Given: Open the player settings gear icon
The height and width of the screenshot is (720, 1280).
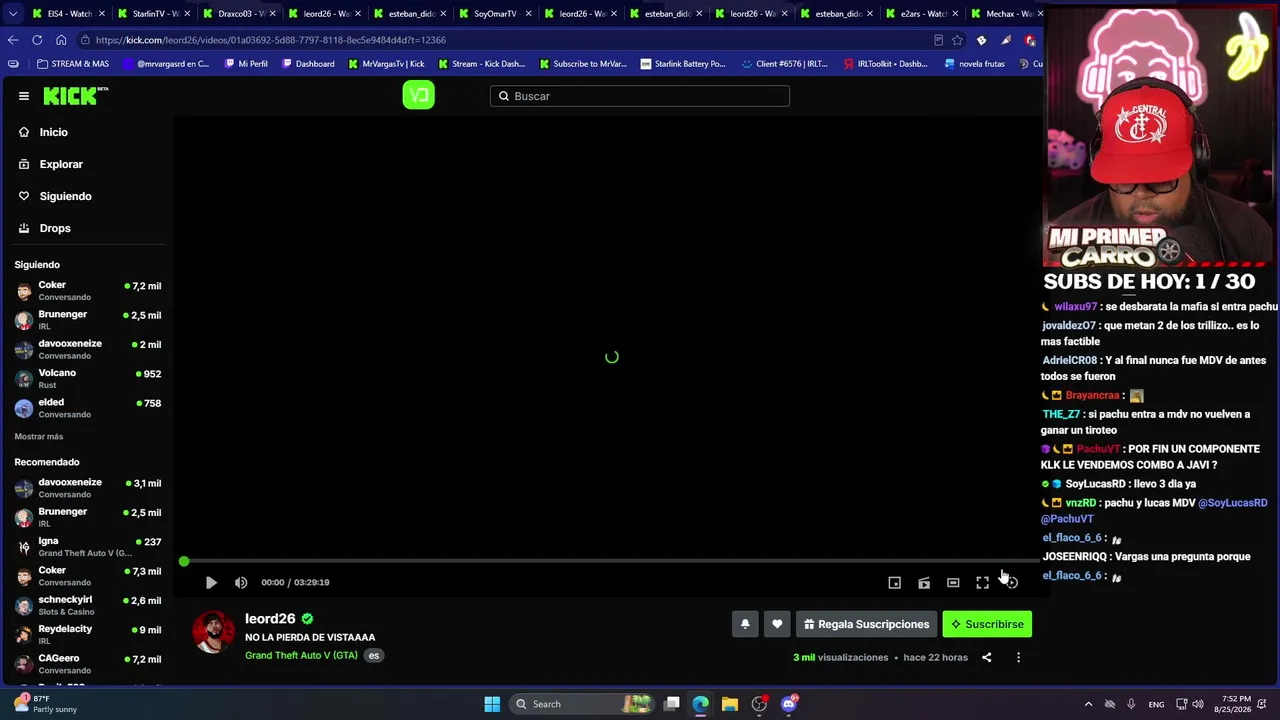Looking at the screenshot, I should [1012, 582].
